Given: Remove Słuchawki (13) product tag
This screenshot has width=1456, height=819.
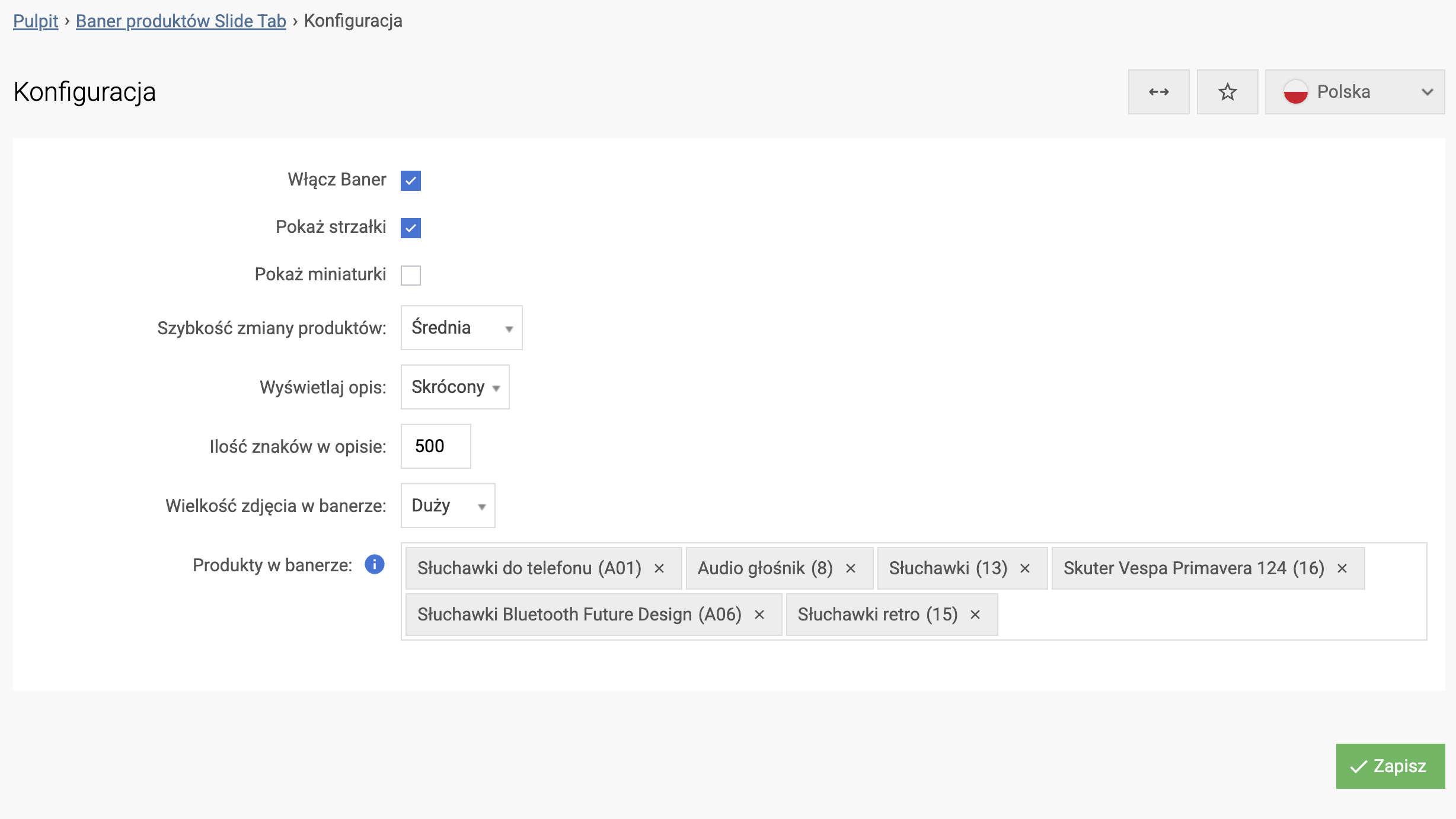Looking at the screenshot, I should 1025,568.
